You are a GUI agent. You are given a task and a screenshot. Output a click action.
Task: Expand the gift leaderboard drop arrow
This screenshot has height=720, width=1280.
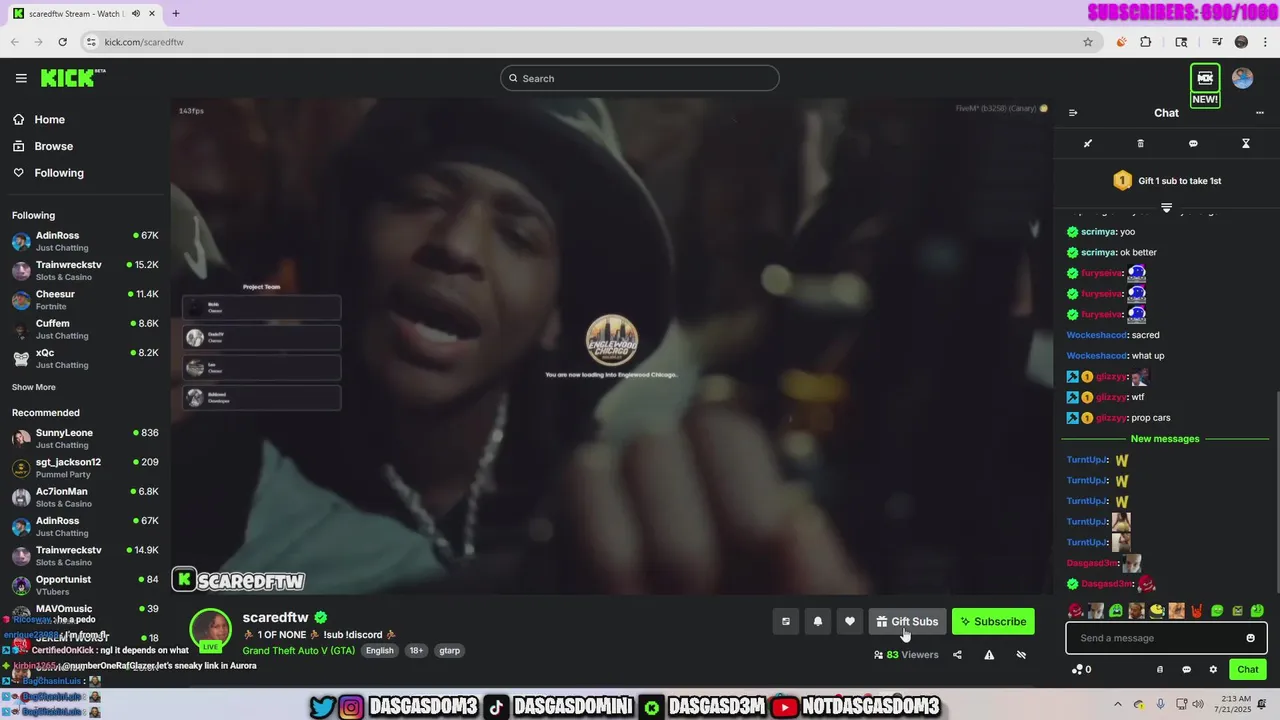(1166, 207)
